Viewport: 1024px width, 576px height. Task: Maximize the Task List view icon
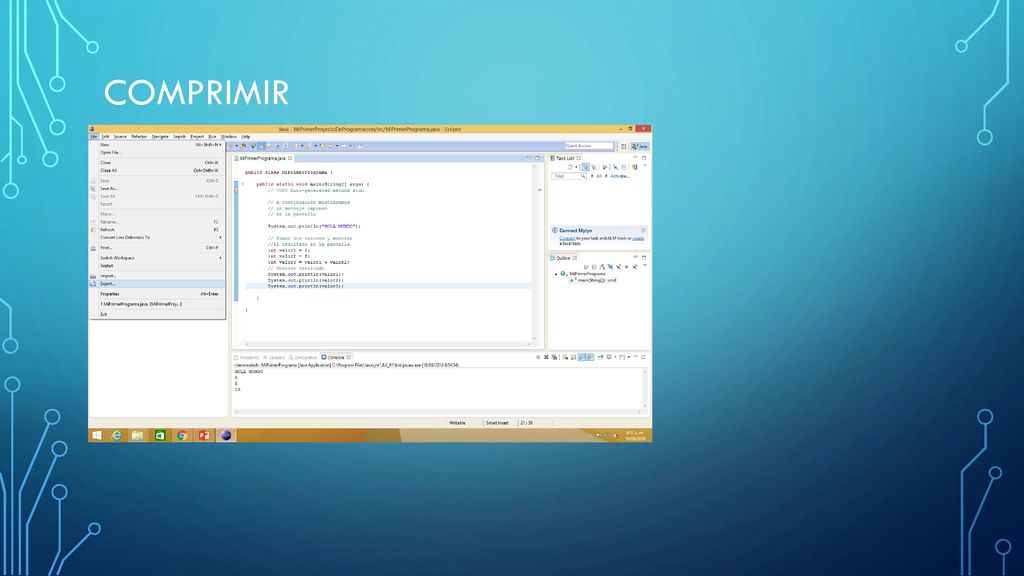coord(643,158)
